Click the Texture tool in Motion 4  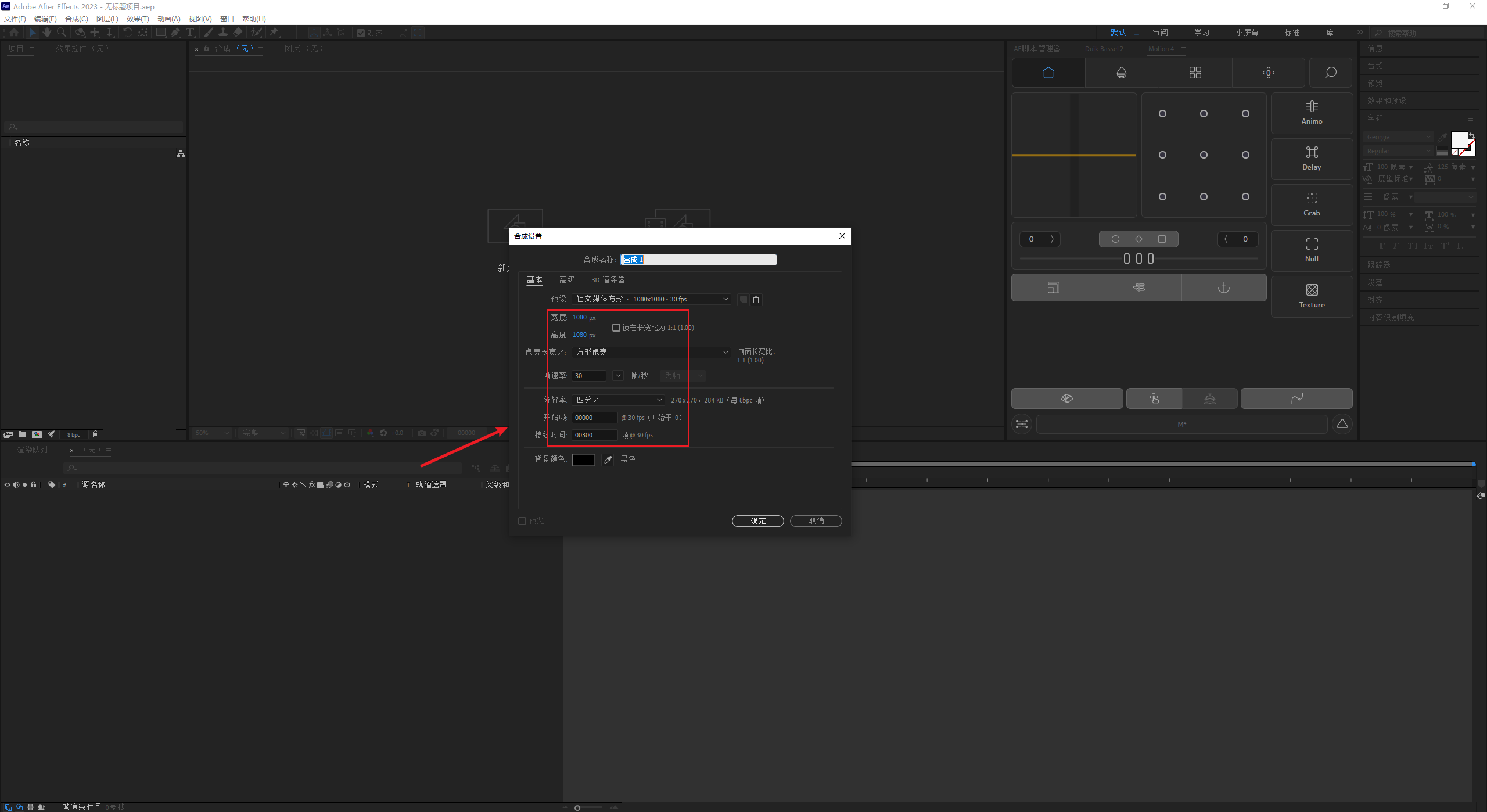[x=1312, y=297]
